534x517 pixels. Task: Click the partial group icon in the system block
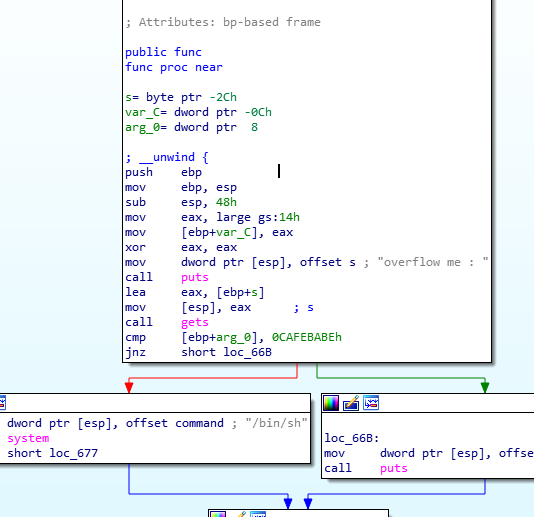pos(3,403)
